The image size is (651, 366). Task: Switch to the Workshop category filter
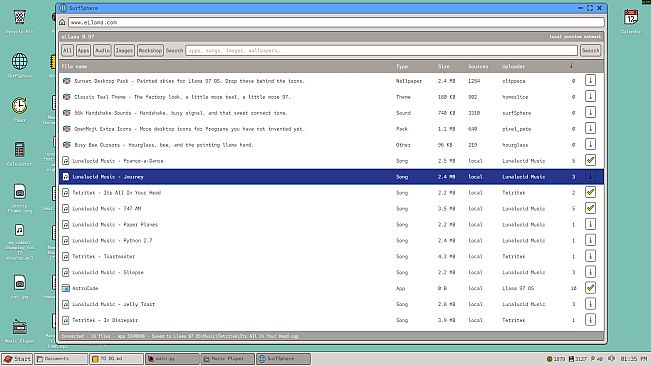[x=150, y=50]
